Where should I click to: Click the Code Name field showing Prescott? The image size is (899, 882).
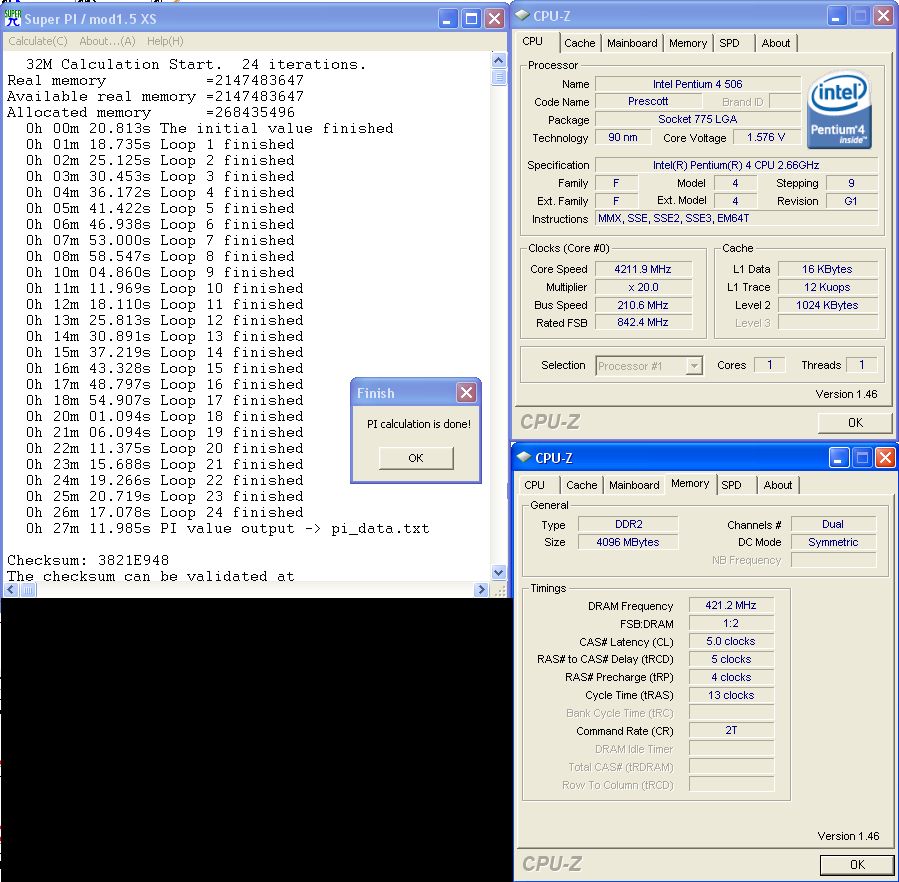pyautogui.click(x=648, y=102)
